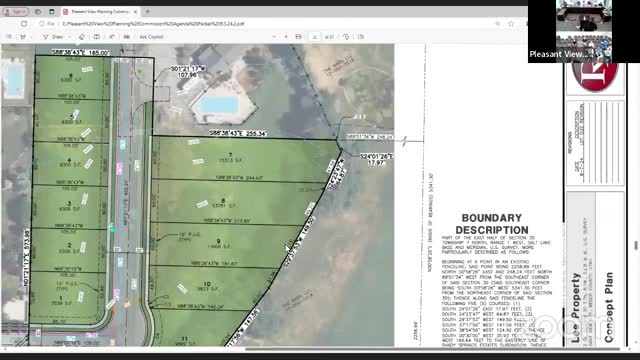Viewport: 640px width, 360px height.
Task: Open the PDF table of contents panel
Action: point(9,37)
